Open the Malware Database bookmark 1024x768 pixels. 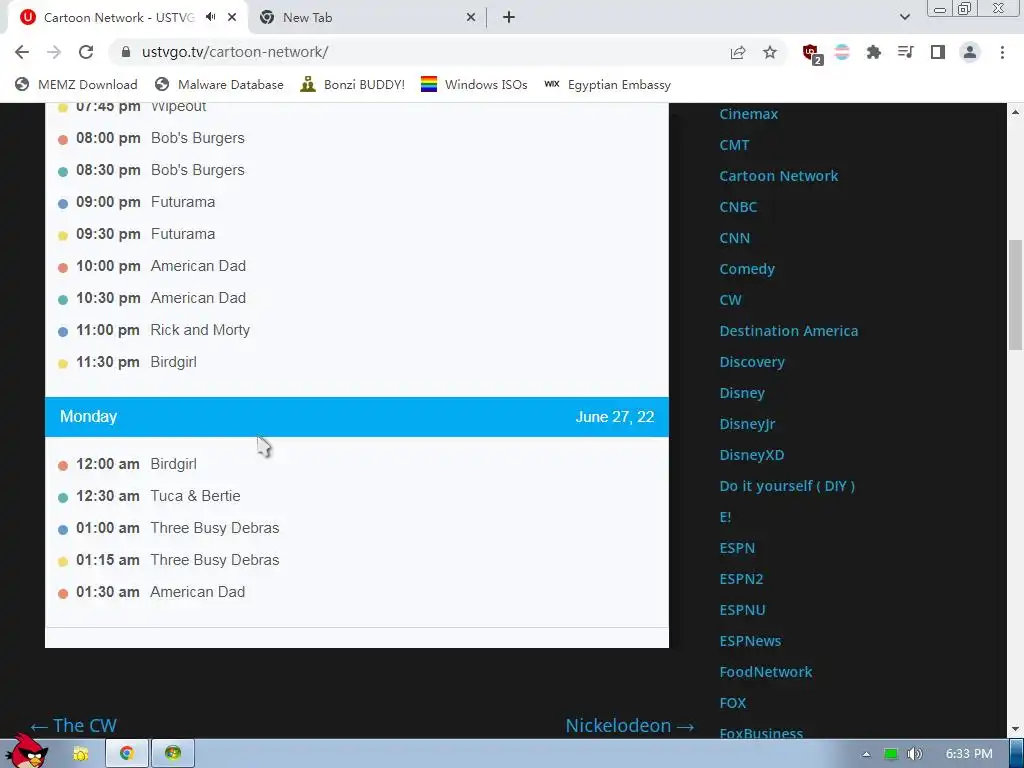click(x=219, y=85)
